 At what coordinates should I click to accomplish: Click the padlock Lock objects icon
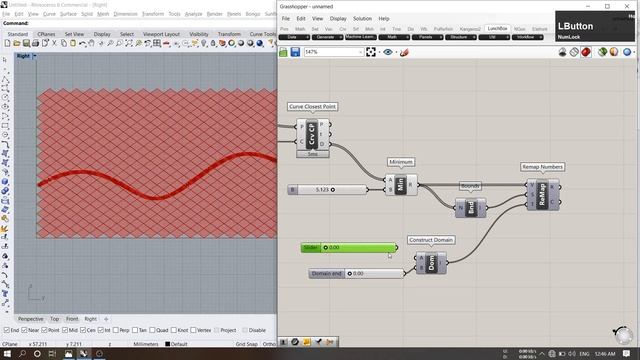click(213, 43)
